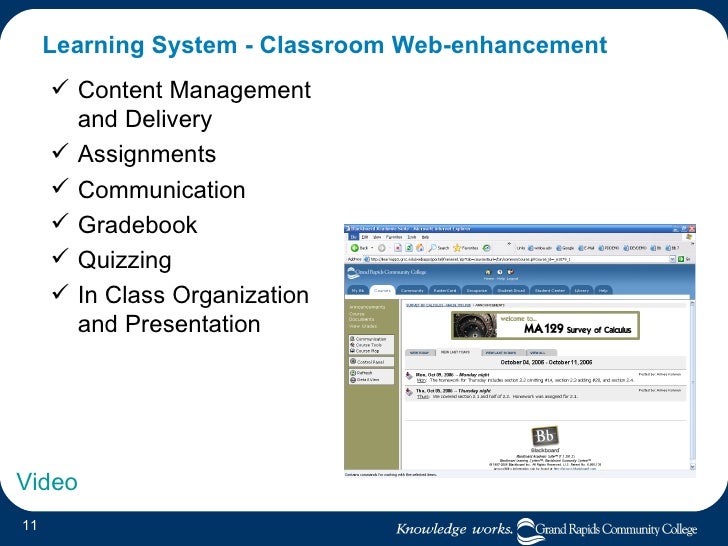This screenshot has height=546, width=728.
Task: Switch to the My Bb tab
Action: pos(358,290)
